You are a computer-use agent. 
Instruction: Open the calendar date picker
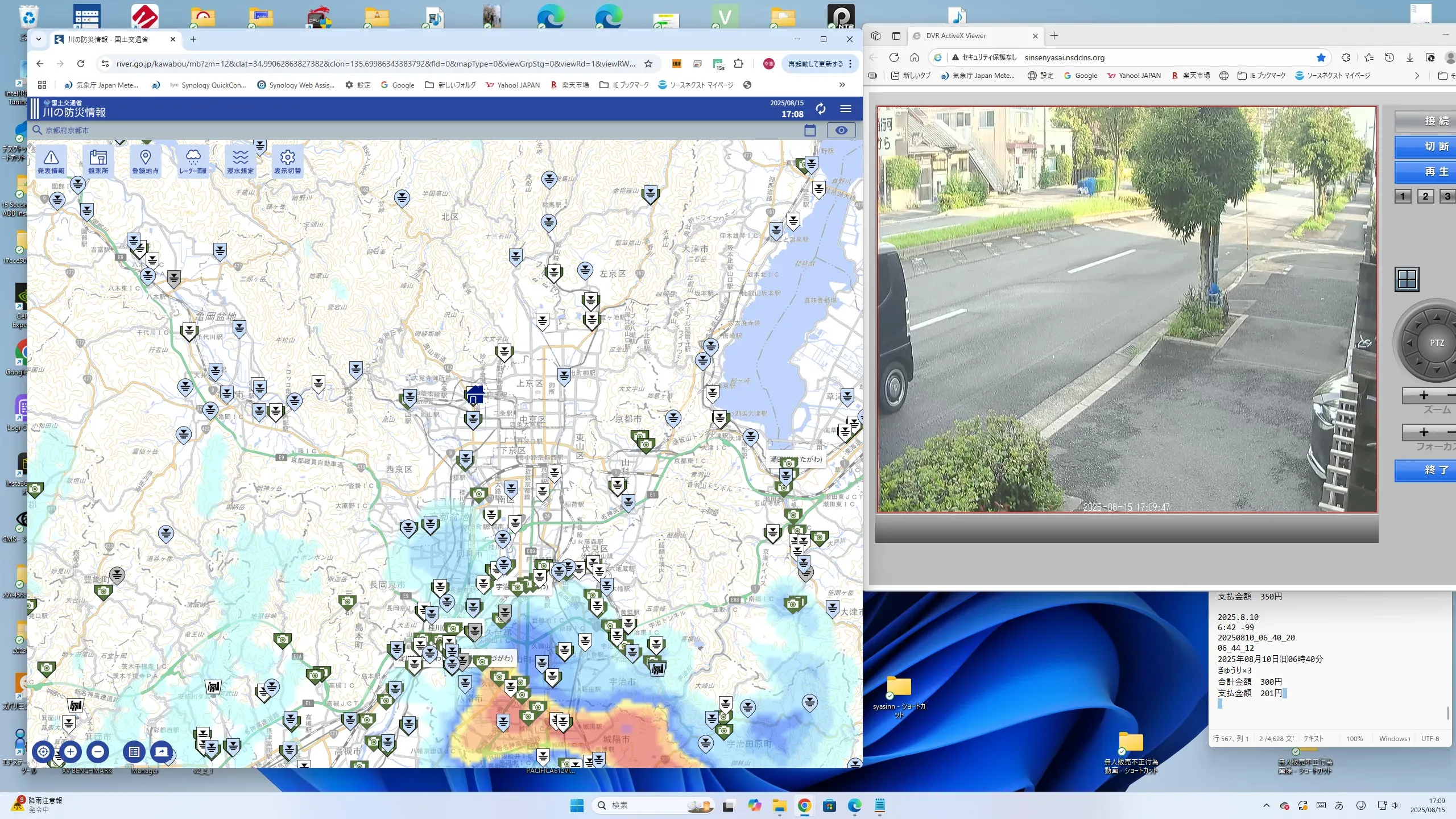point(810,130)
